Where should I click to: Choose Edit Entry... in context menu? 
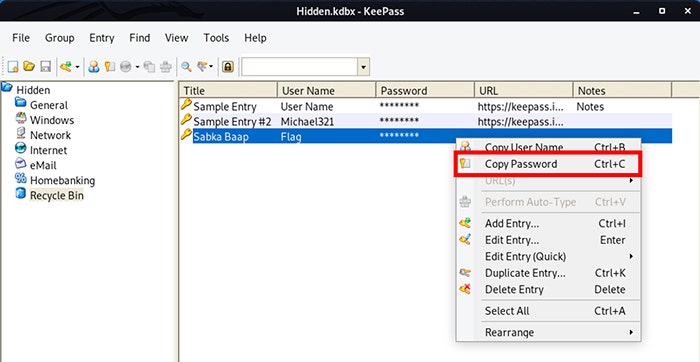coord(548,240)
